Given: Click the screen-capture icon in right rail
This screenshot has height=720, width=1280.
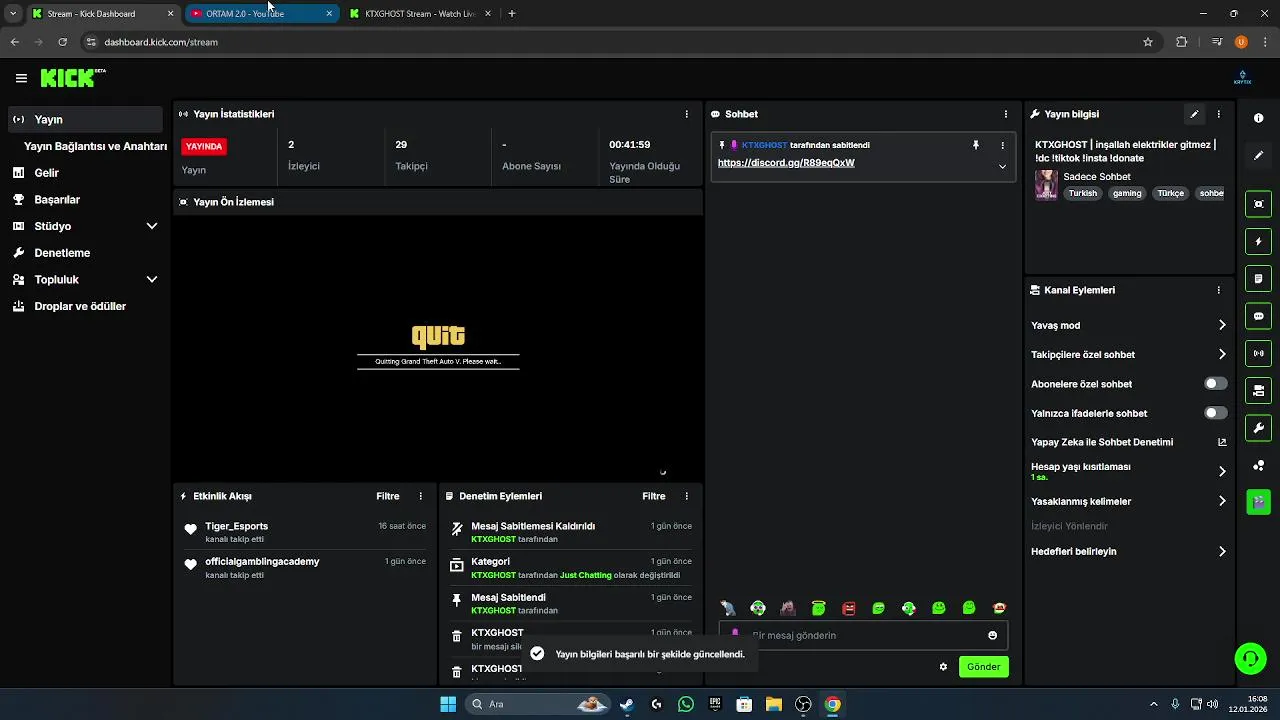Looking at the screenshot, I should [x=1259, y=204].
